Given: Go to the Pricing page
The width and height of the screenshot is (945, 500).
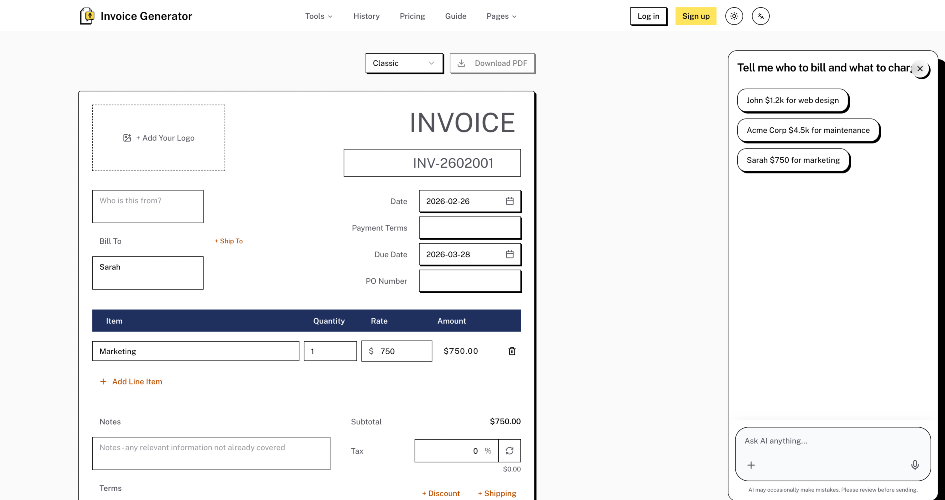Looking at the screenshot, I should 412,16.
